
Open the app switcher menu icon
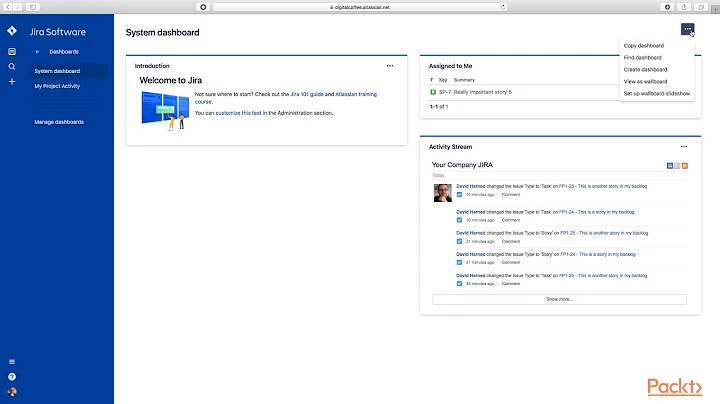pos(12,362)
